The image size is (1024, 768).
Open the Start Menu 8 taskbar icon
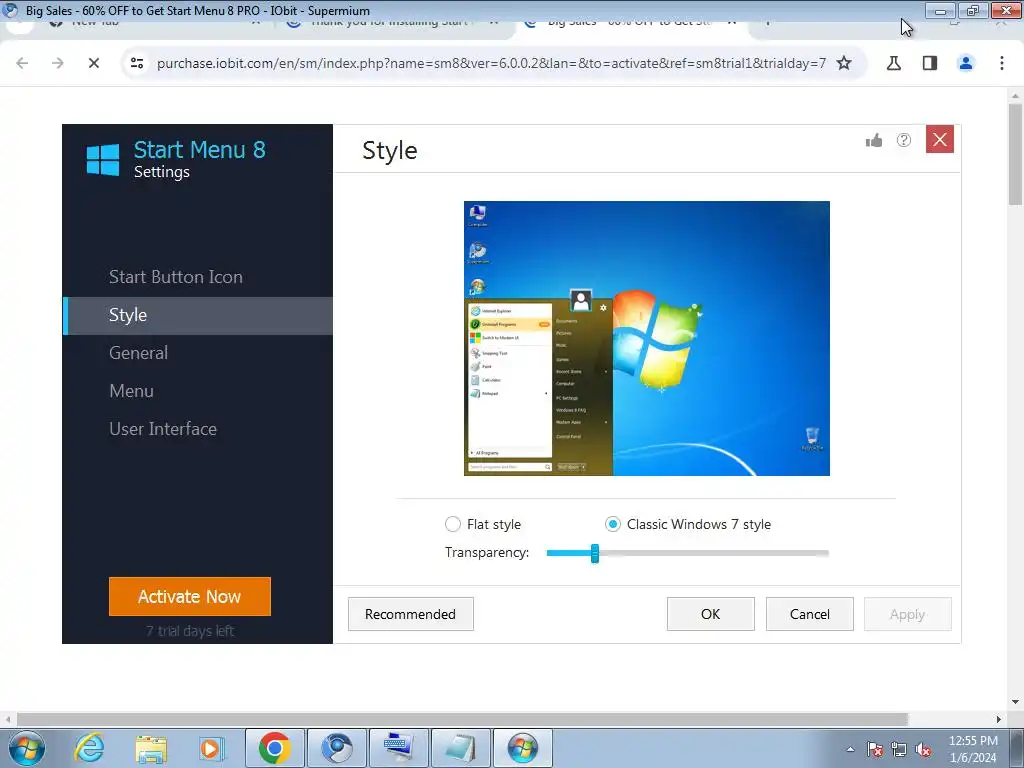pos(523,748)
